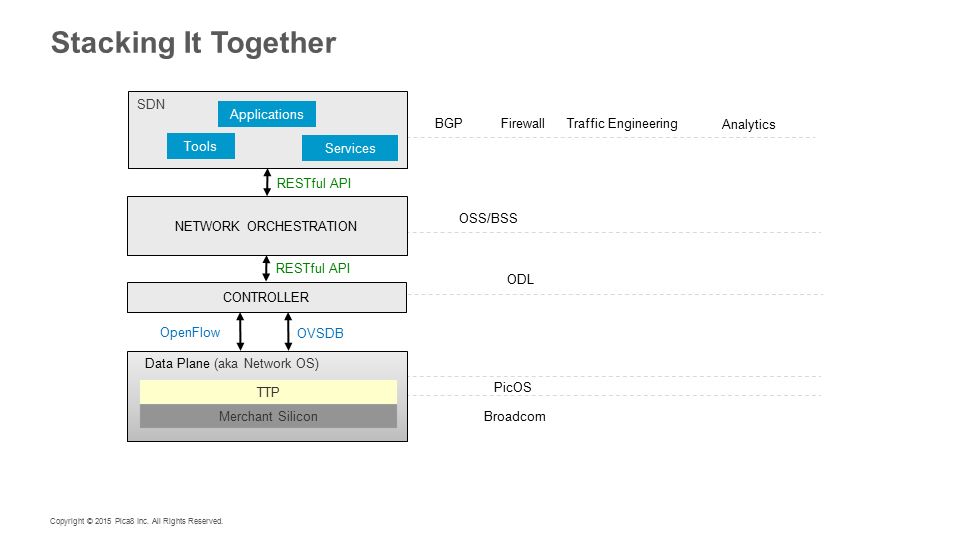The image size is (960, 540).
Task: Click the gray Merchant Silicon bar
Action: (268, 416)
